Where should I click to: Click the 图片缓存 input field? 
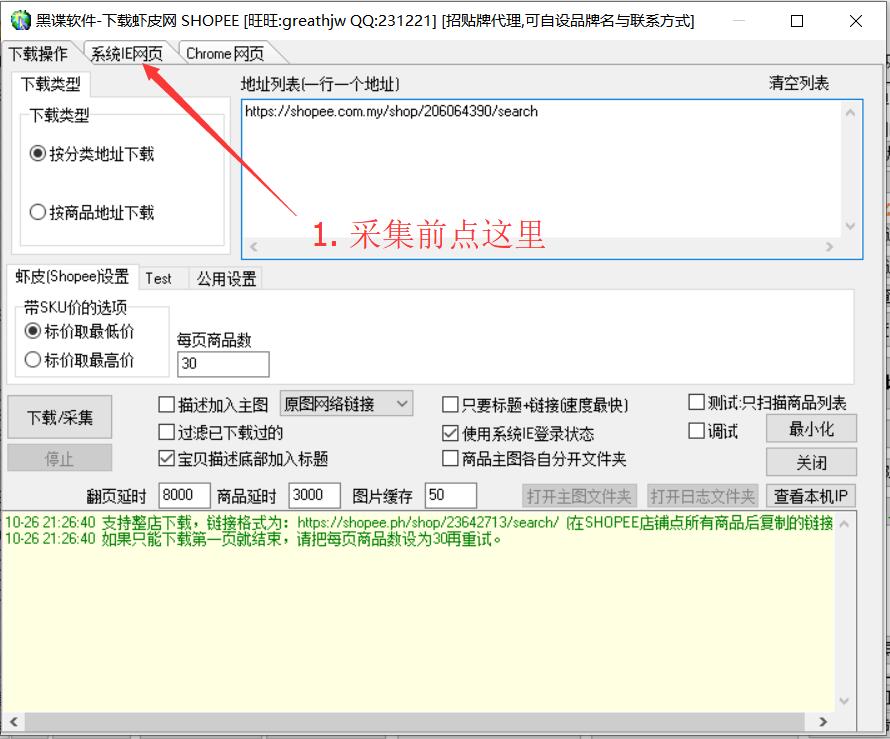point(451,496)
